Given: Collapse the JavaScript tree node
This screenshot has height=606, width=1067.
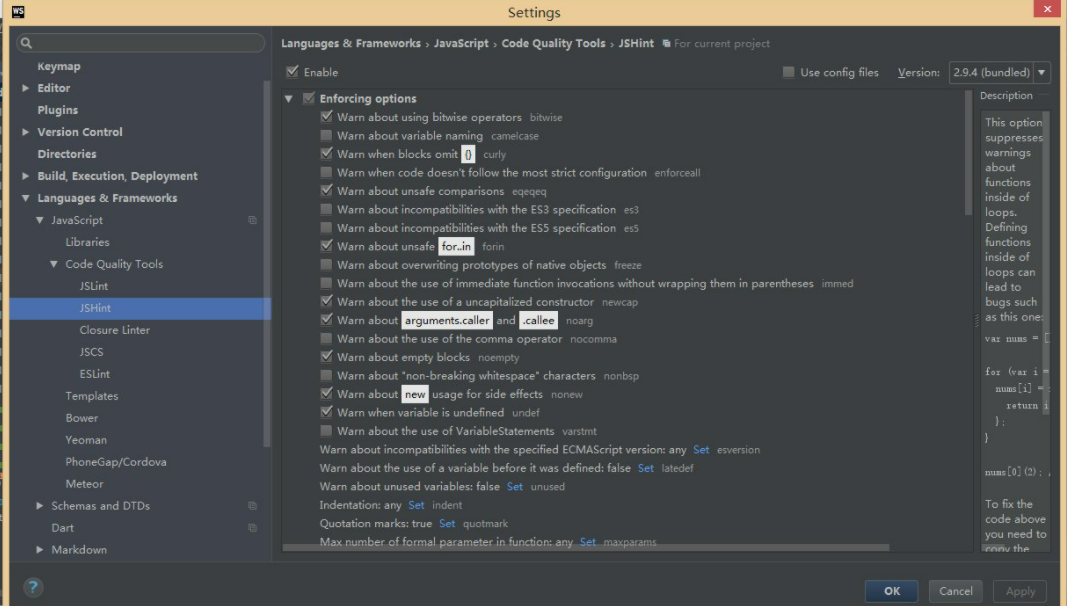Looking at the screenshot, I should tap(39, 220).
